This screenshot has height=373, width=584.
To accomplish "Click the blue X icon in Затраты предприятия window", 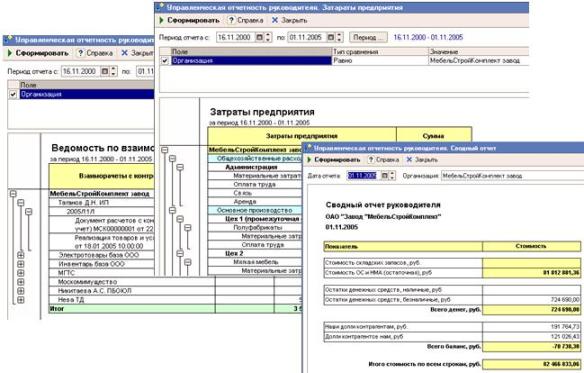I will tap(275, 20).
